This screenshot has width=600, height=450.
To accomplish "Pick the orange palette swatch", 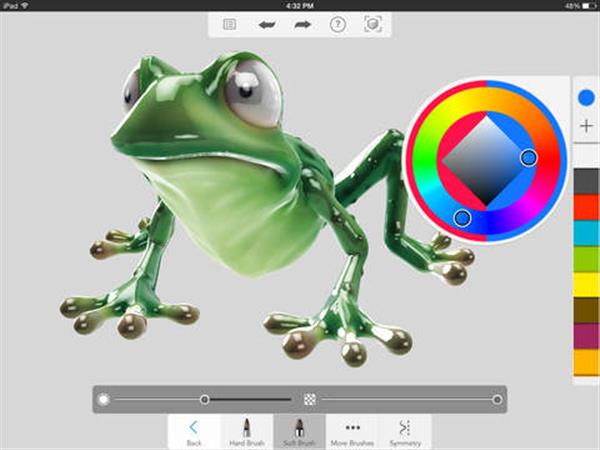I will [x=586, y=362].
